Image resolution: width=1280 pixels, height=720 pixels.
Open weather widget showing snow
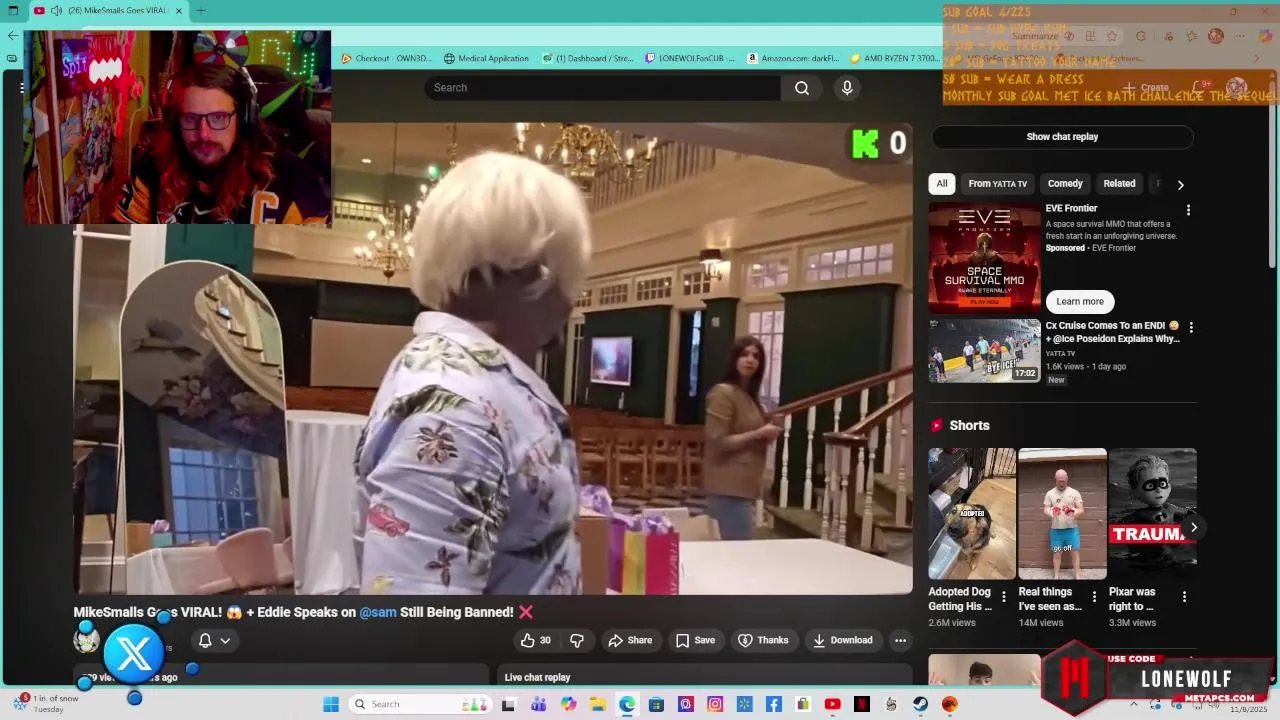45,704
